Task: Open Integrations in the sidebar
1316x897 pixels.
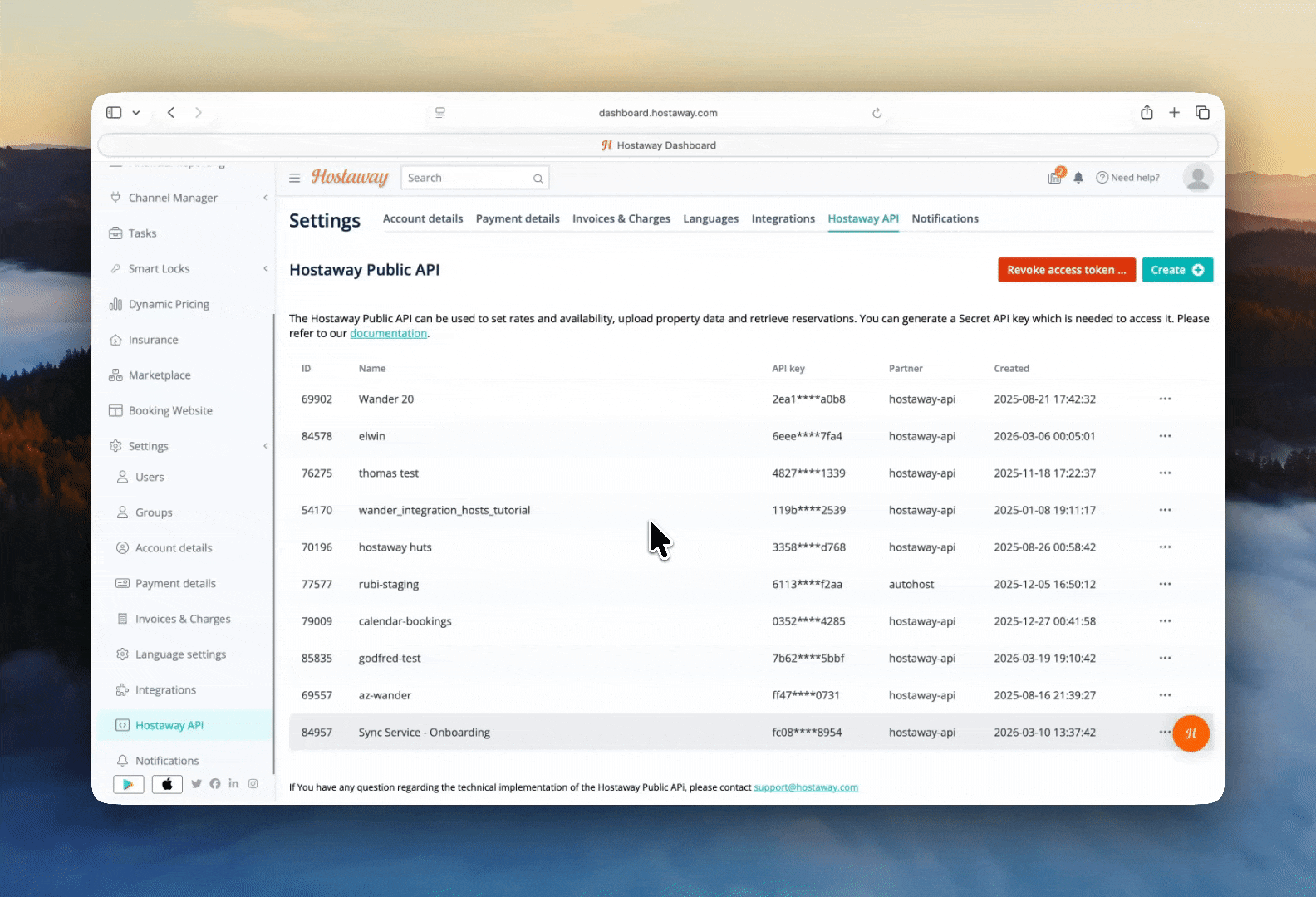Action: point(165,690)
